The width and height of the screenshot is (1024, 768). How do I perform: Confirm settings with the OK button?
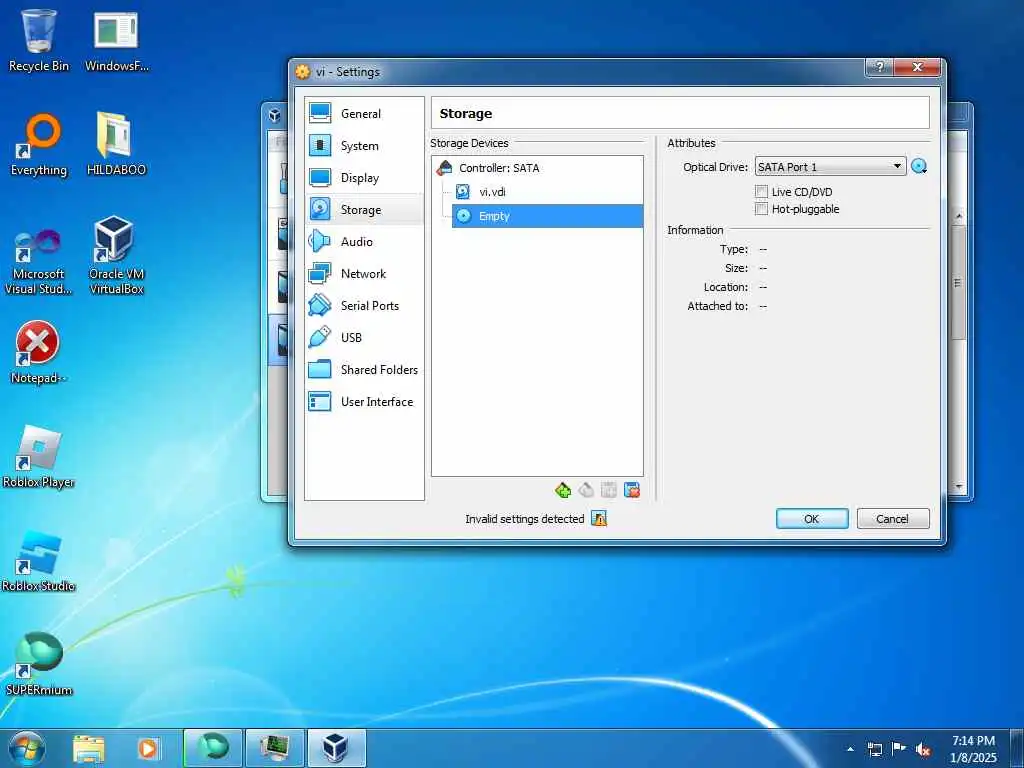pyautogui.click(x=812, y=519)
